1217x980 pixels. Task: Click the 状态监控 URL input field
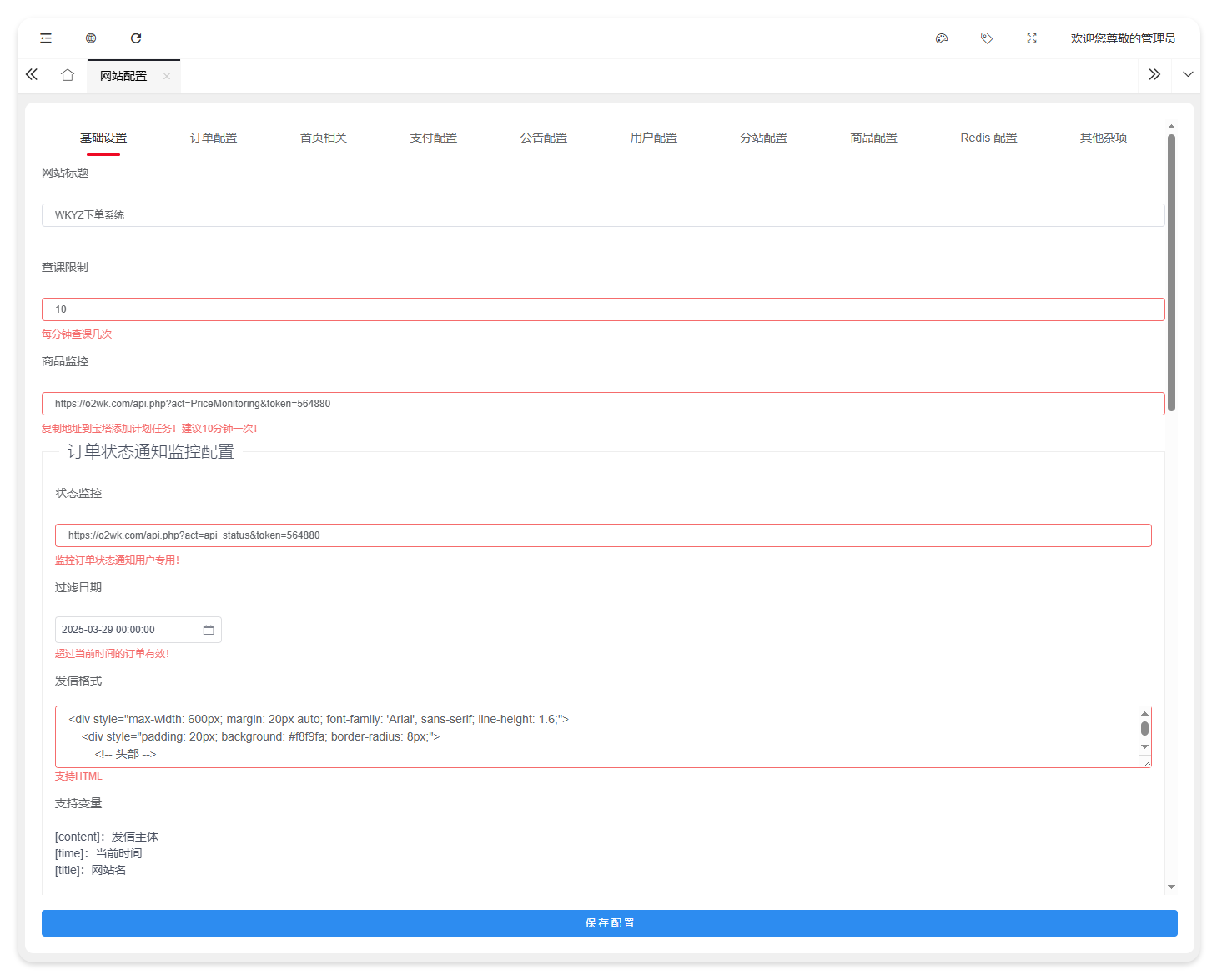(603, 535)
